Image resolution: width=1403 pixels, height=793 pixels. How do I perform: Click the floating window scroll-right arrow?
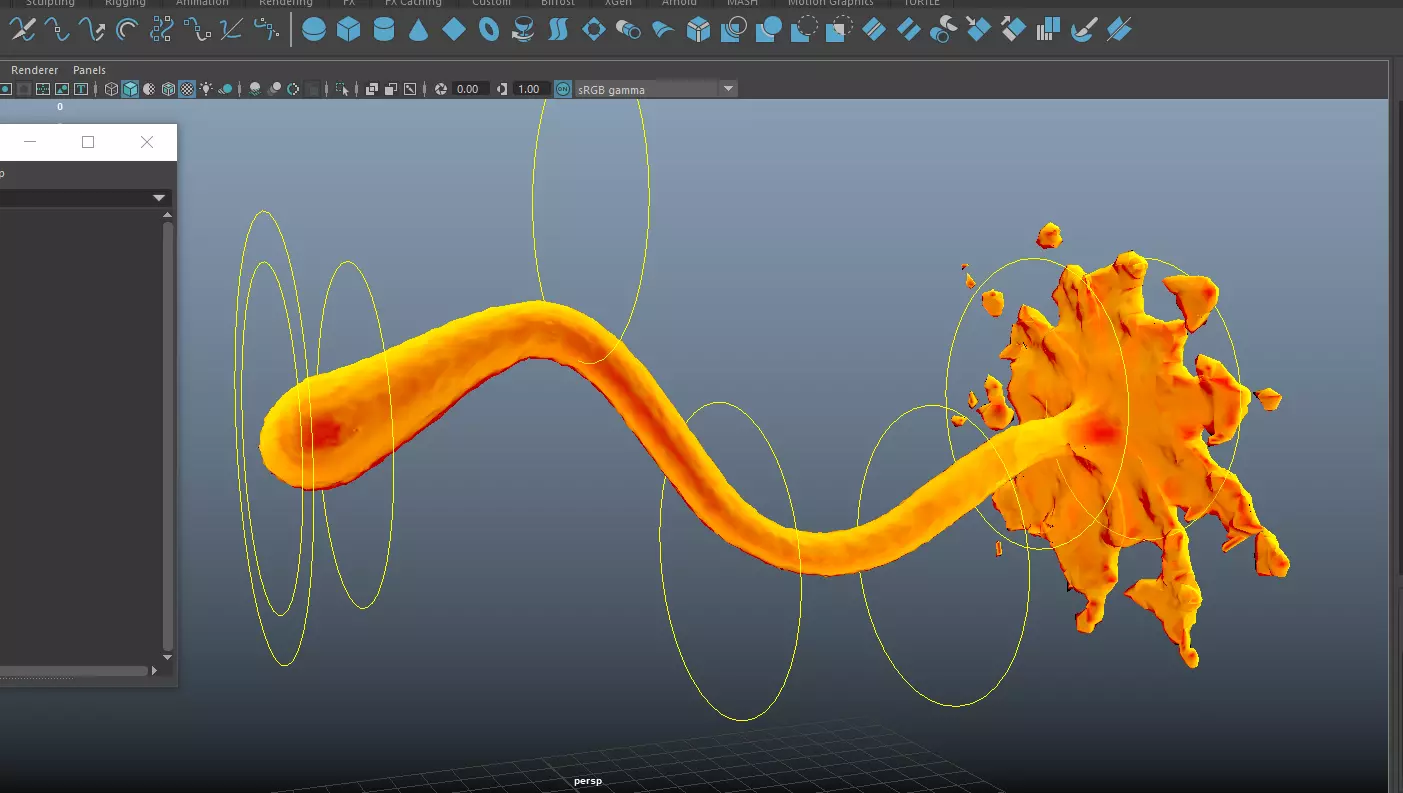tap(154, 671)
